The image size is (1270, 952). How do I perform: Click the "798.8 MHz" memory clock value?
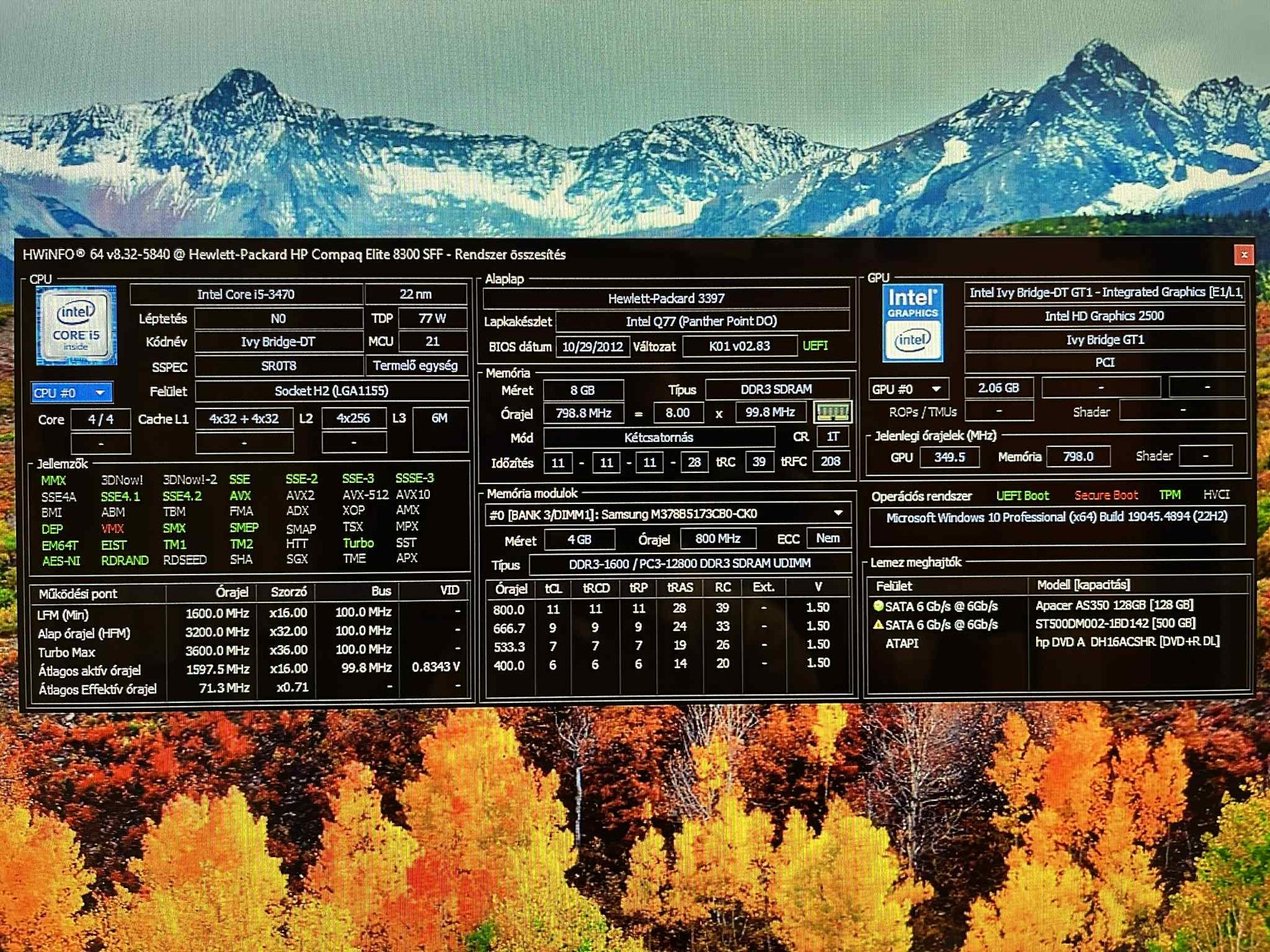[583, 414]
